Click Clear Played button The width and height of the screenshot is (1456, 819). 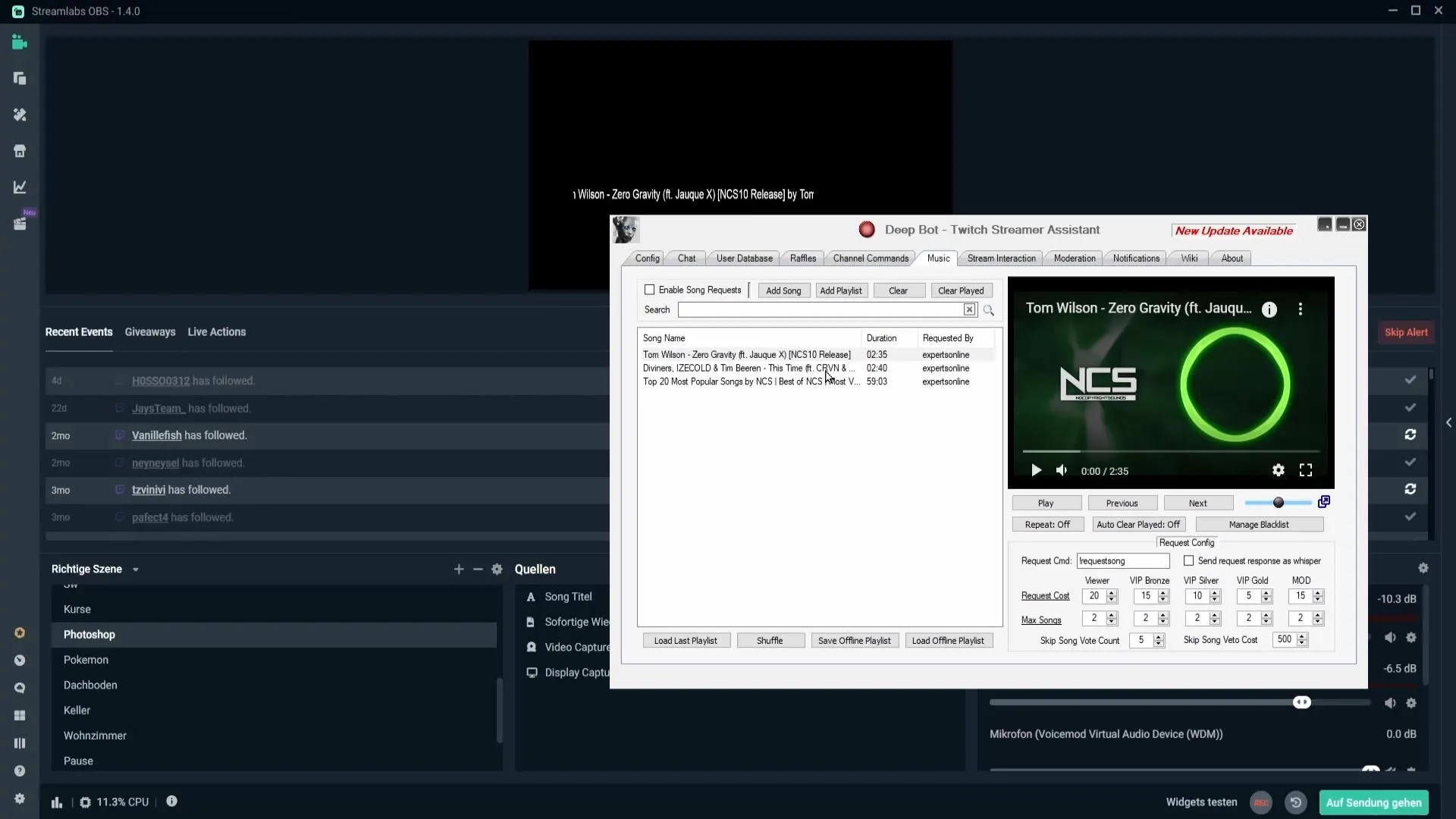(960, 290)
